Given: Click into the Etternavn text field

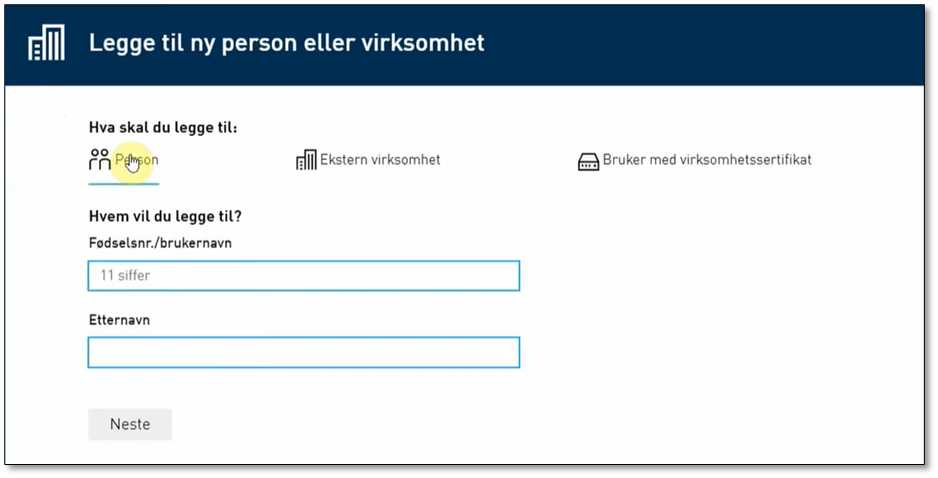Looking at the screenshot, I should point(303,352).
